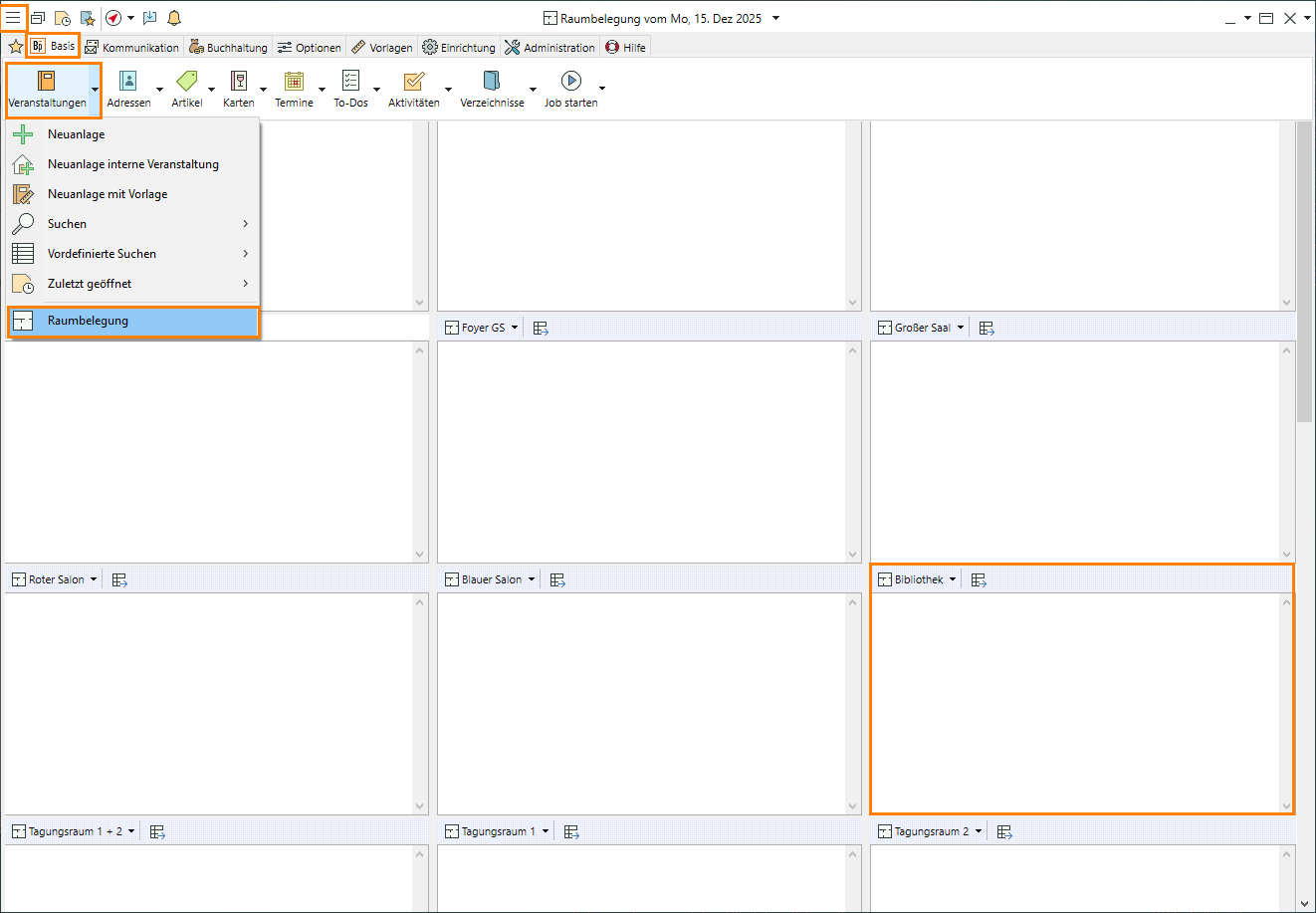
Task: Click the main vertical scrollbar thumb
Action: point(1304,271)
